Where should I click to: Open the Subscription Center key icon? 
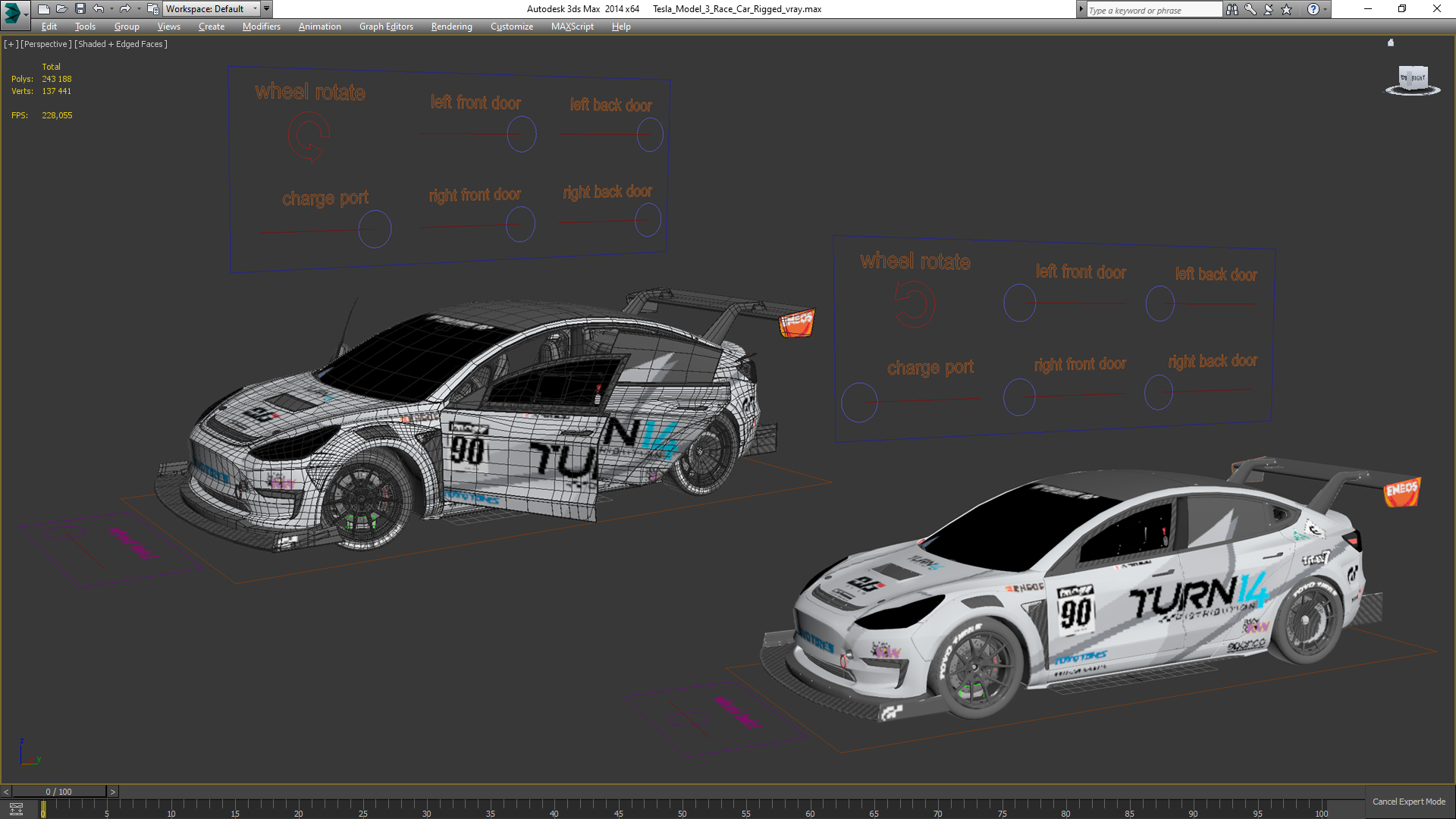1250,9
